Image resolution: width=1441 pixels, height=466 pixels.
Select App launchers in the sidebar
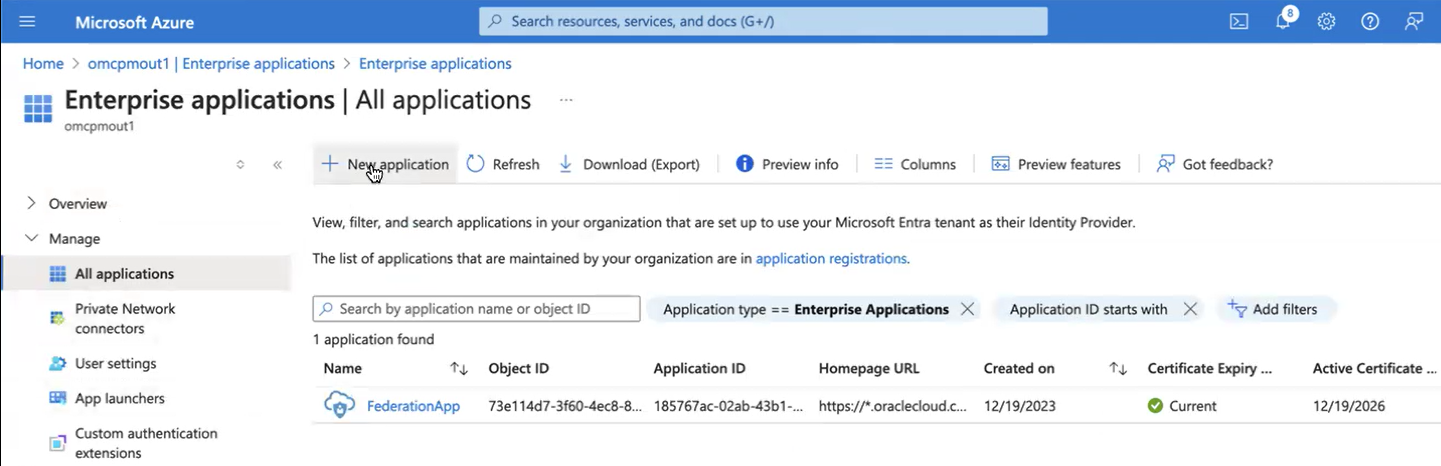coord(119,398)
